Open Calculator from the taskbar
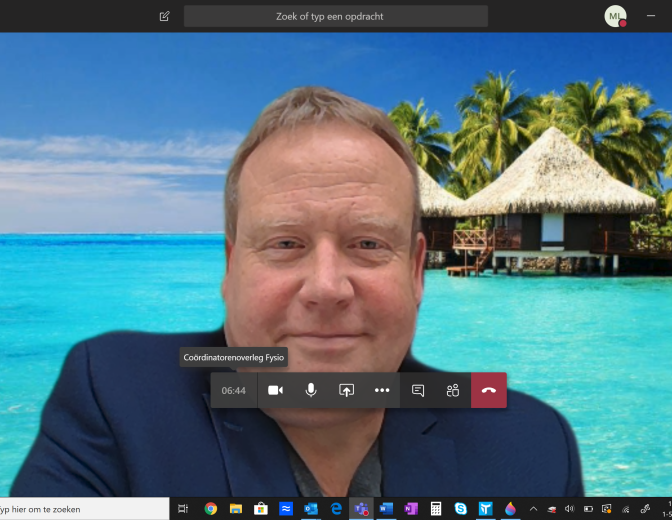This screenshot has height=520, width=672. [436, 509]
